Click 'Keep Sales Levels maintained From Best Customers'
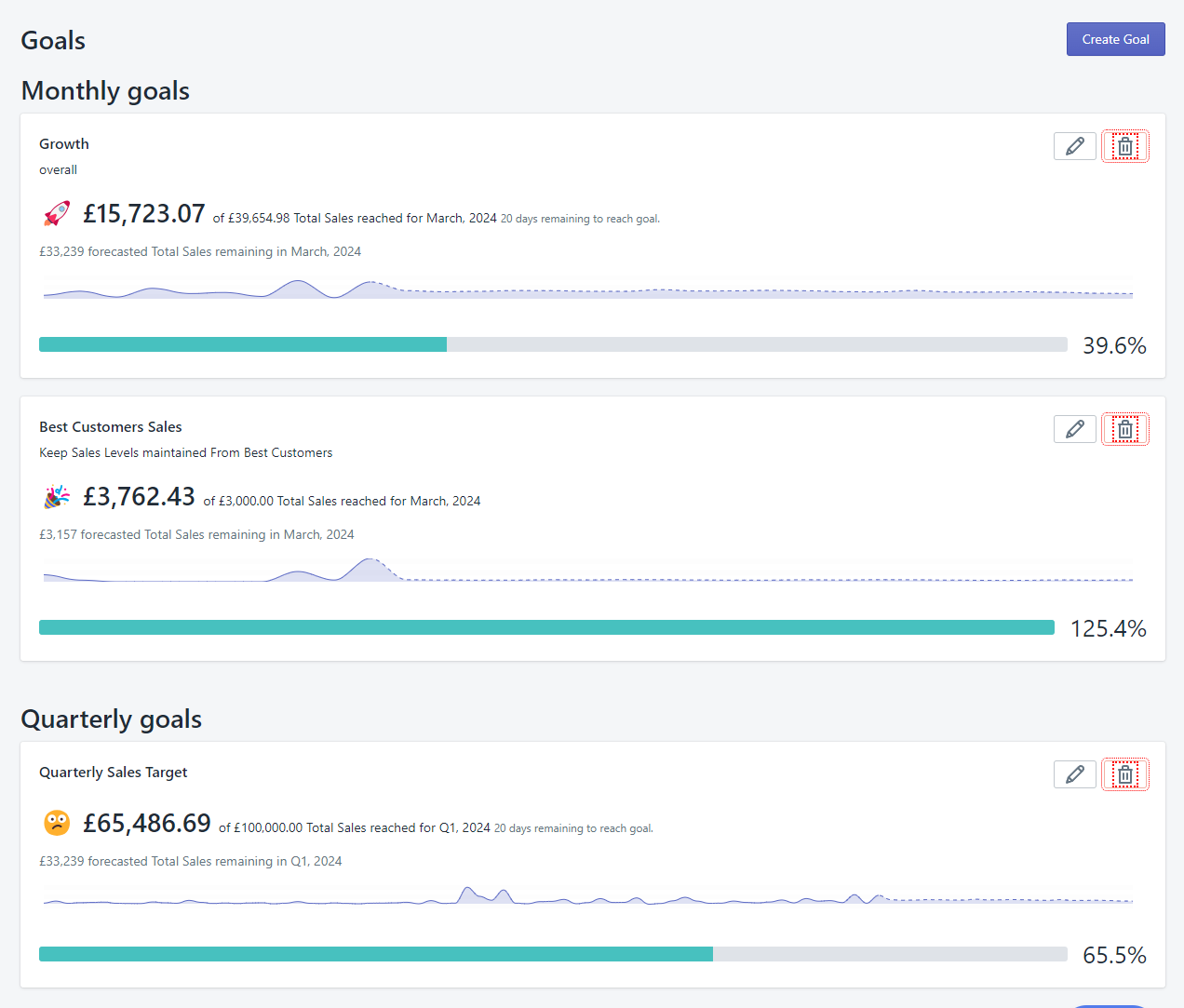 pyautogui.click(x=185, y=453)
